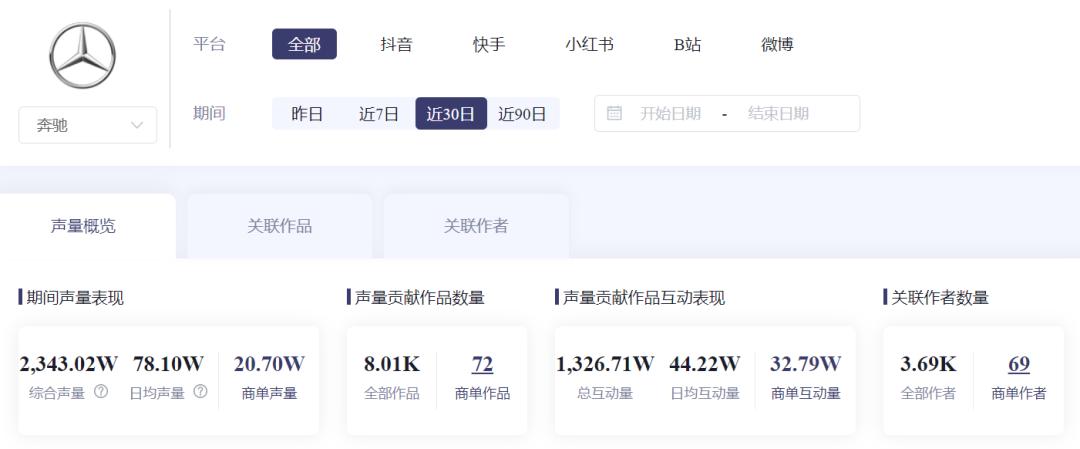Click the 2,343.02W 综合声量 value
The width and height of the screenshot is (1080, 449).
tap(69, 364)
